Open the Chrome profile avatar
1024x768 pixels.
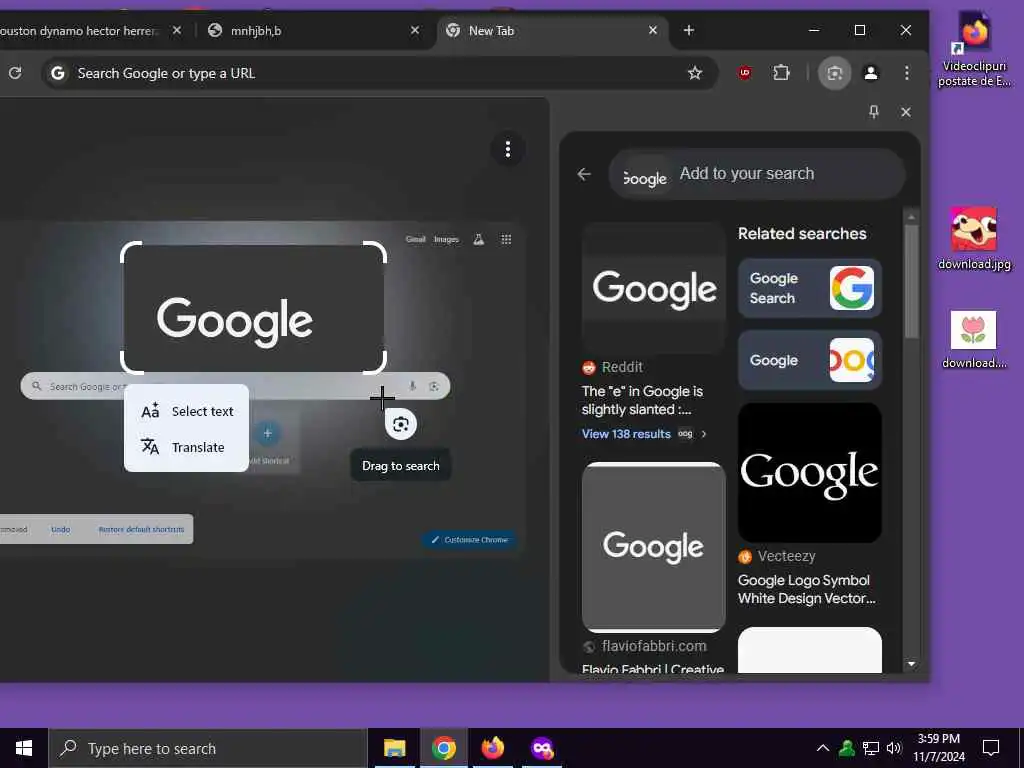(871, 73)
